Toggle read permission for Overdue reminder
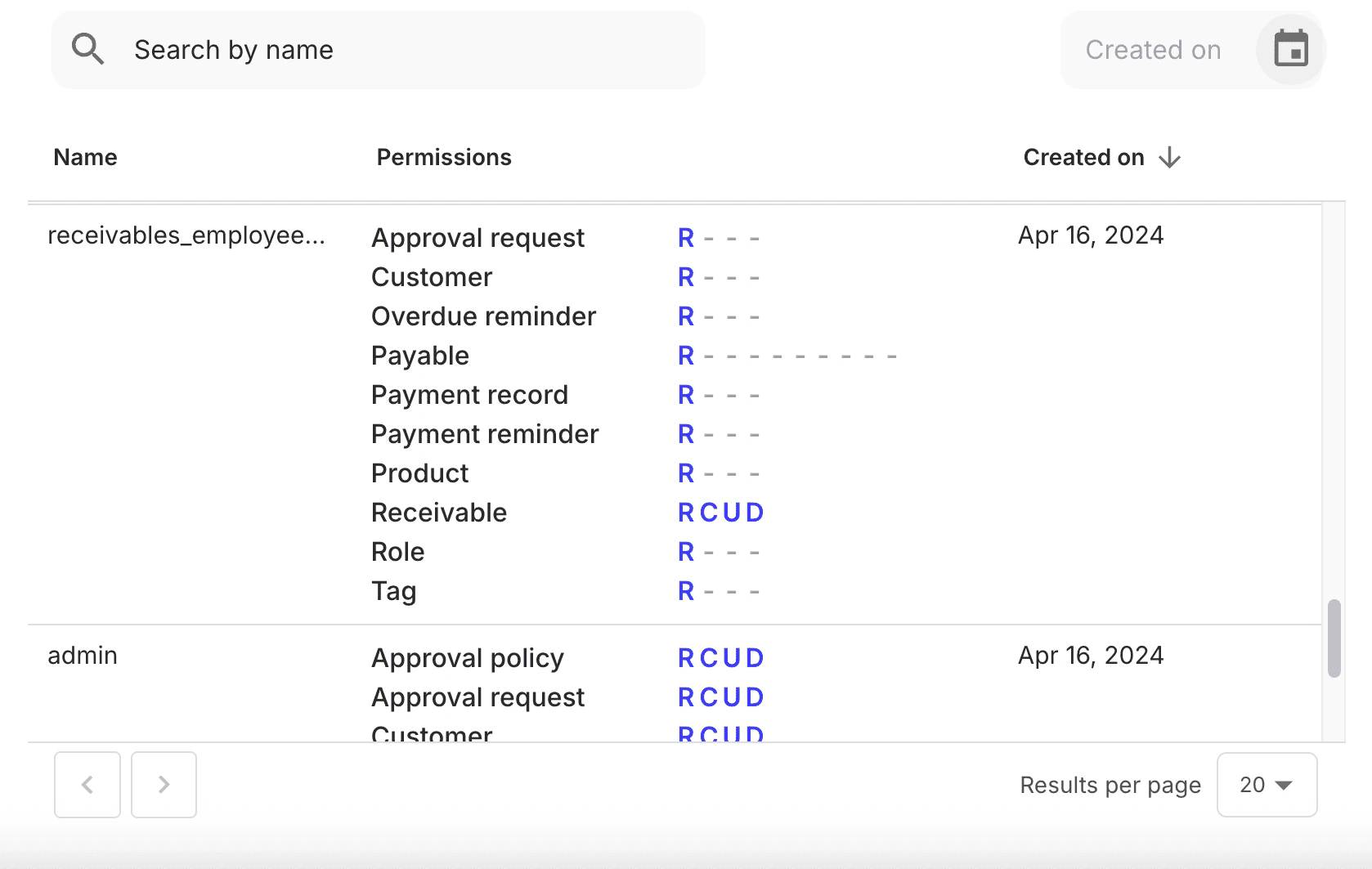This screenshot has width=1372, height=869. point(685,316)
